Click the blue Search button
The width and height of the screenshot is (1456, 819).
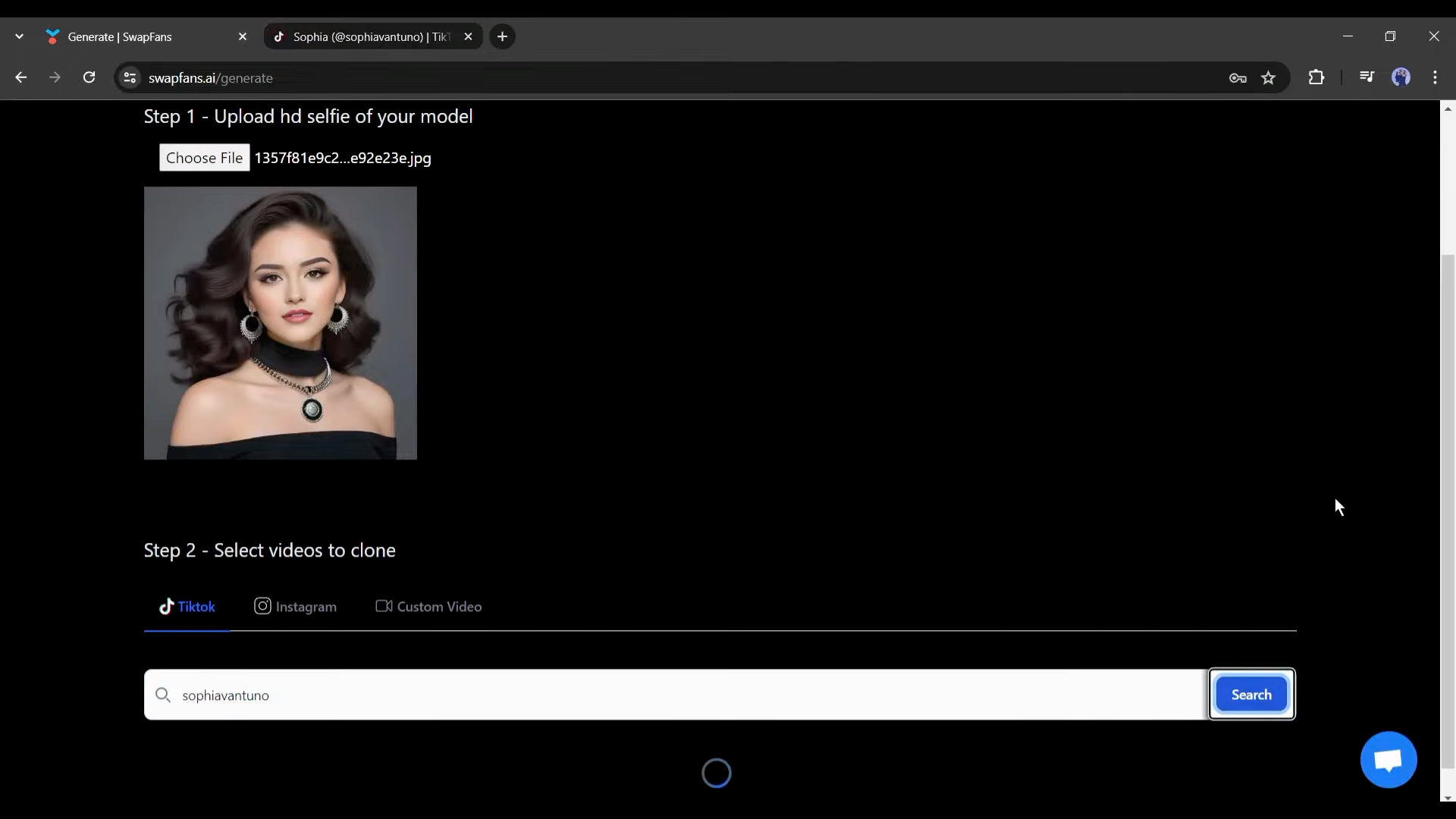1251,695
